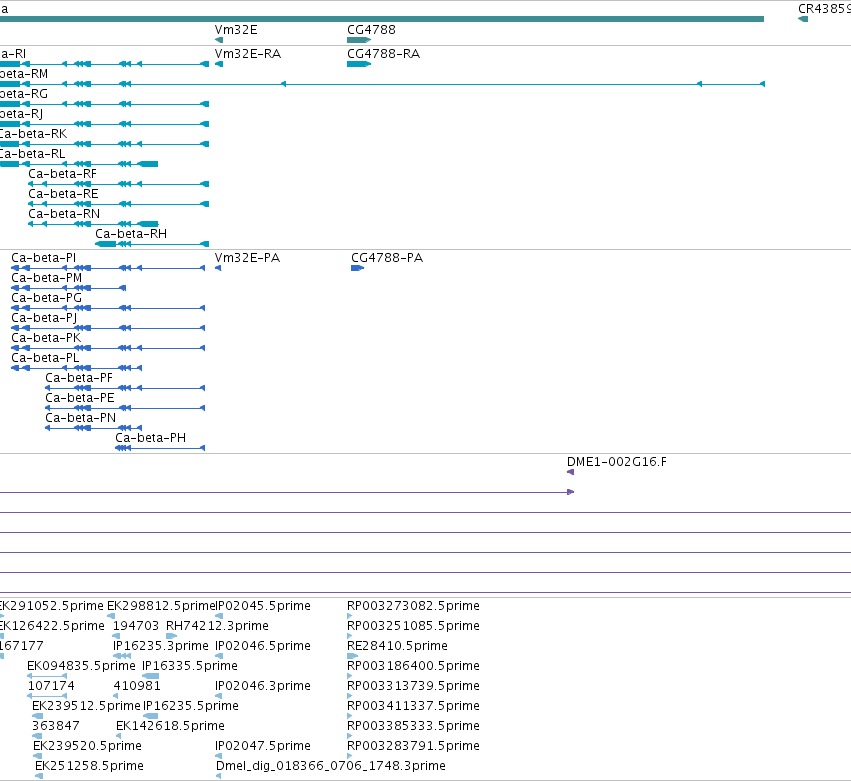Select the Ca-beta-PE protein label

80,398
